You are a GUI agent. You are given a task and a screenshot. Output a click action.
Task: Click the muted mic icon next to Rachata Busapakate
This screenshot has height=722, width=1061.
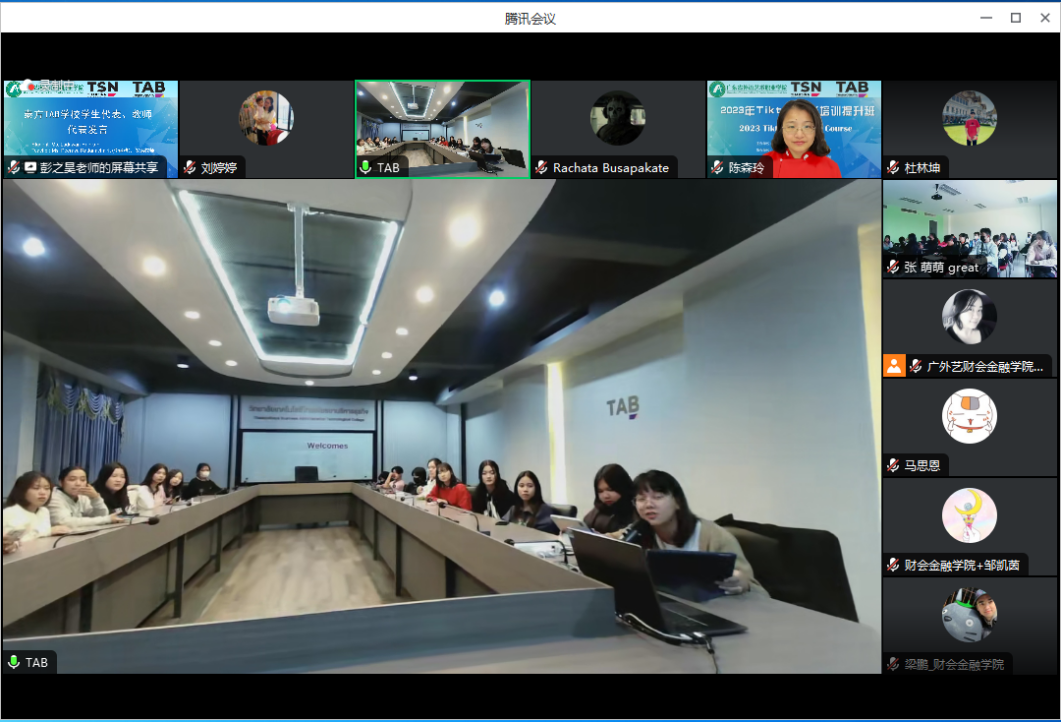coord(541,168)
